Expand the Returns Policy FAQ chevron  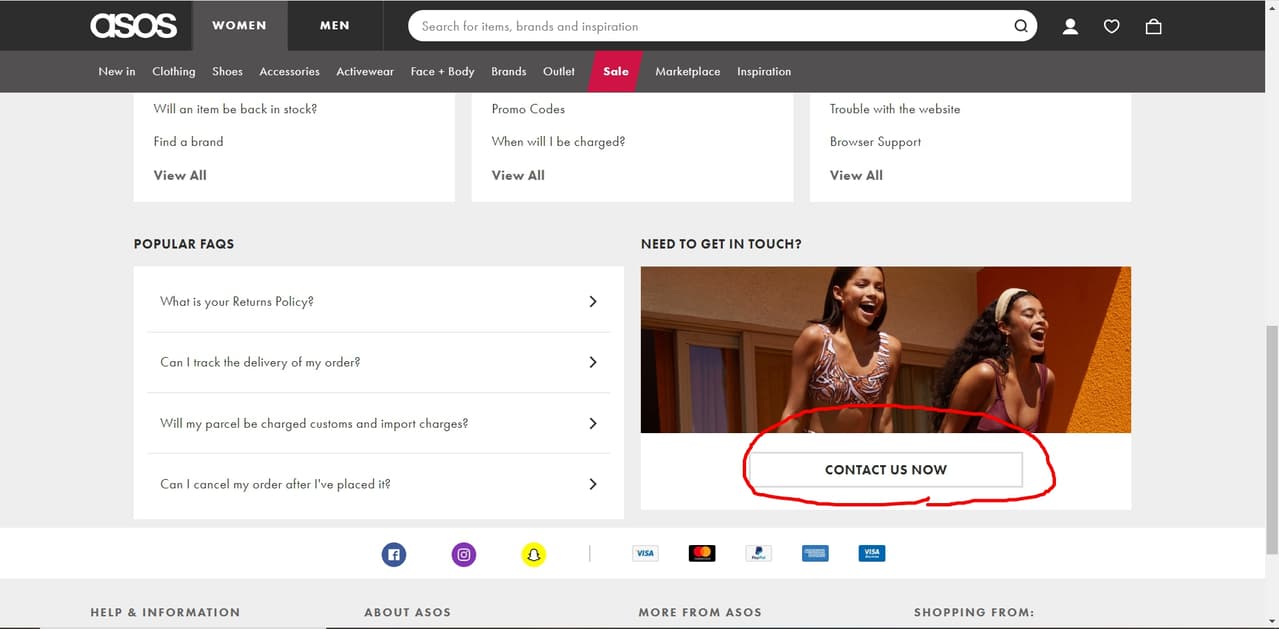(x=593, y=301)
